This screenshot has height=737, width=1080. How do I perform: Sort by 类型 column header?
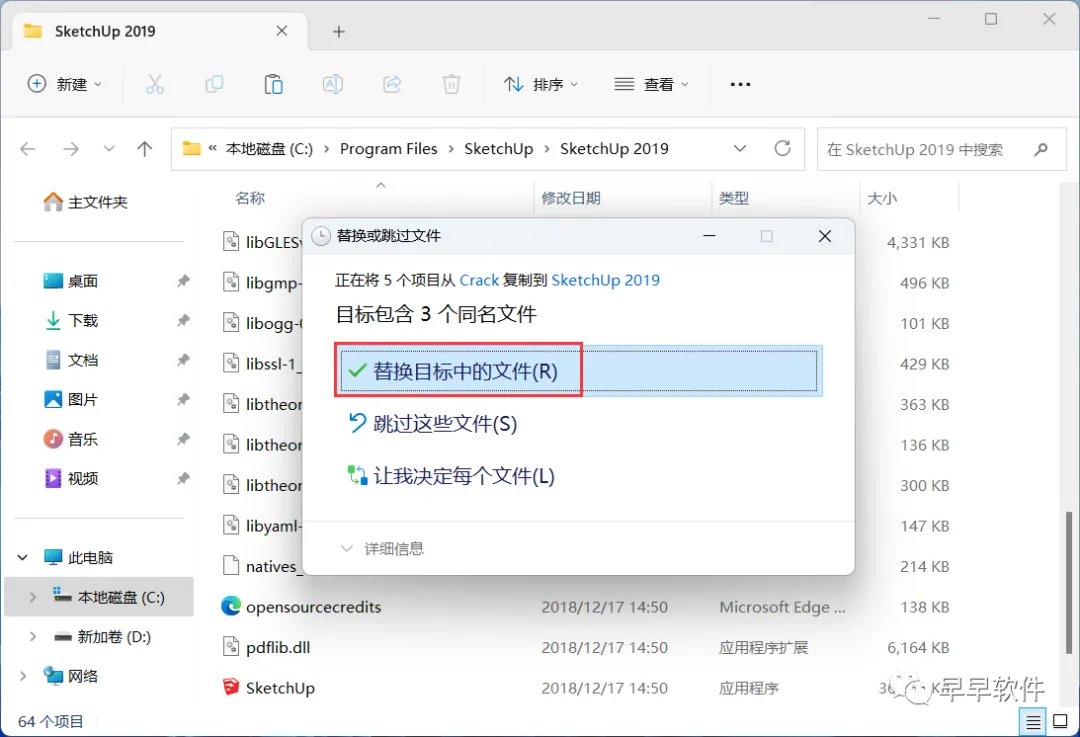[734, 198]
